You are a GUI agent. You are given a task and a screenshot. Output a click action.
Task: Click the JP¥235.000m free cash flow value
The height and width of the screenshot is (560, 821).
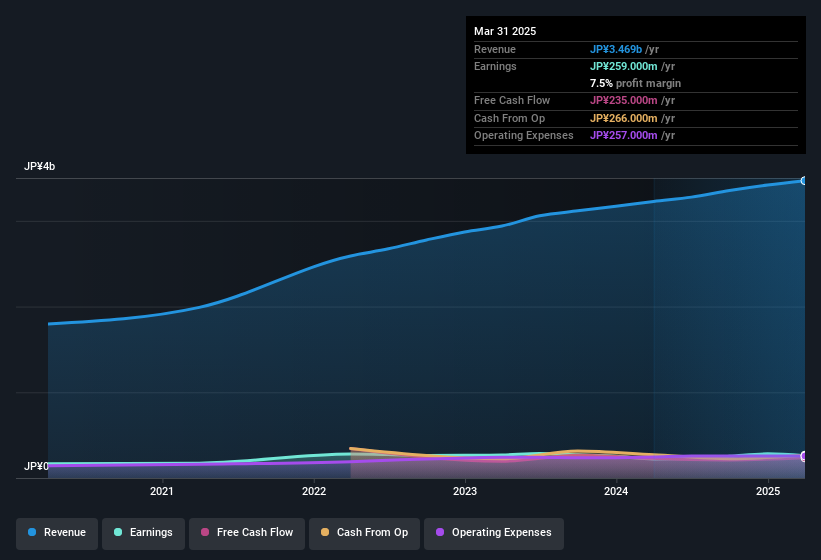[x=624, y=100]
